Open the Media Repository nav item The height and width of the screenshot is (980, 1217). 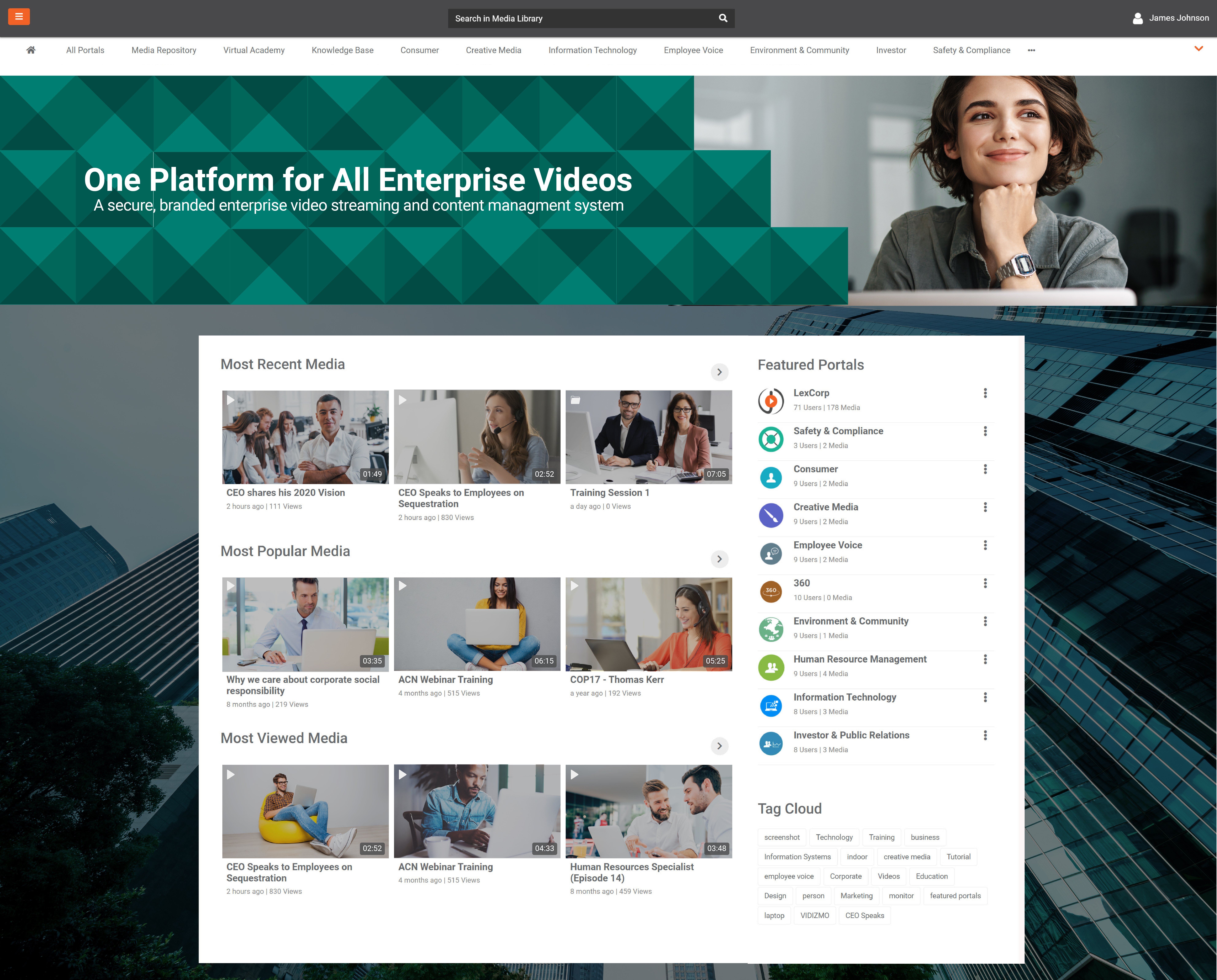click(164, 50)
